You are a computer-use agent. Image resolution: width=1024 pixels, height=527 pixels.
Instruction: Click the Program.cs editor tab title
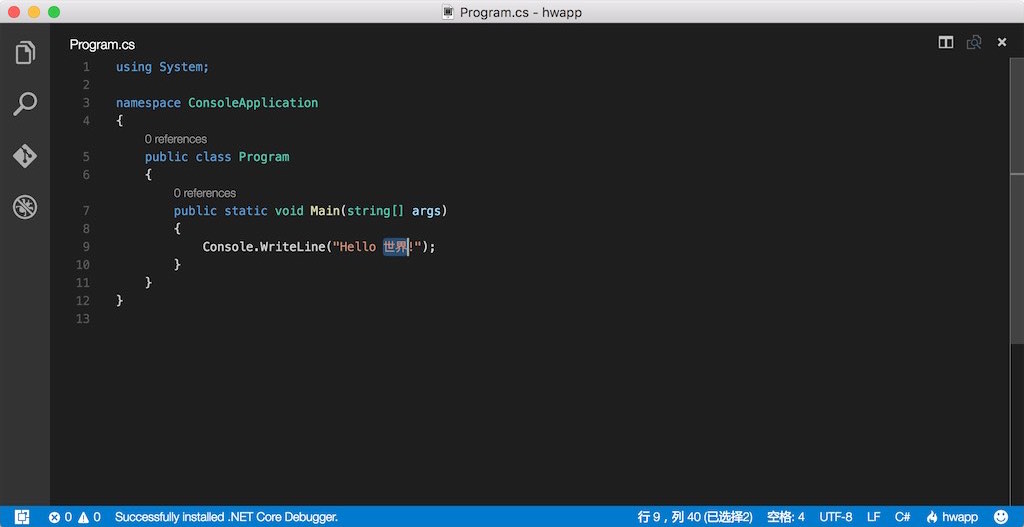103,45
